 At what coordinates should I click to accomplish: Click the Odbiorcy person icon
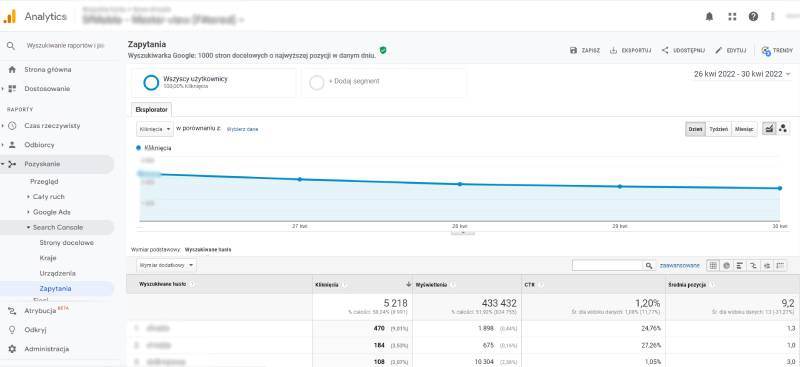12,145
